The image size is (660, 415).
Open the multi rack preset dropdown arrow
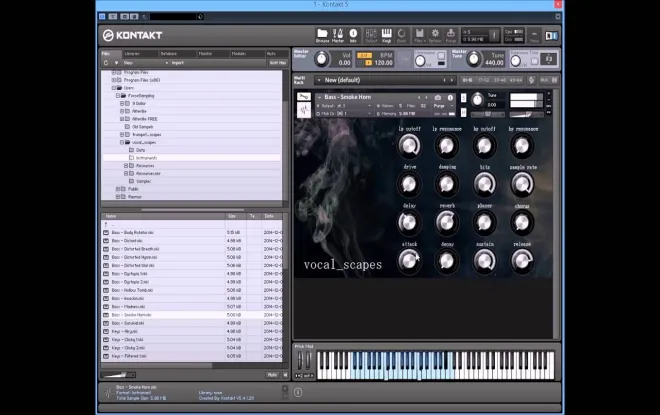pyautogui.click(x=319, y=80)
